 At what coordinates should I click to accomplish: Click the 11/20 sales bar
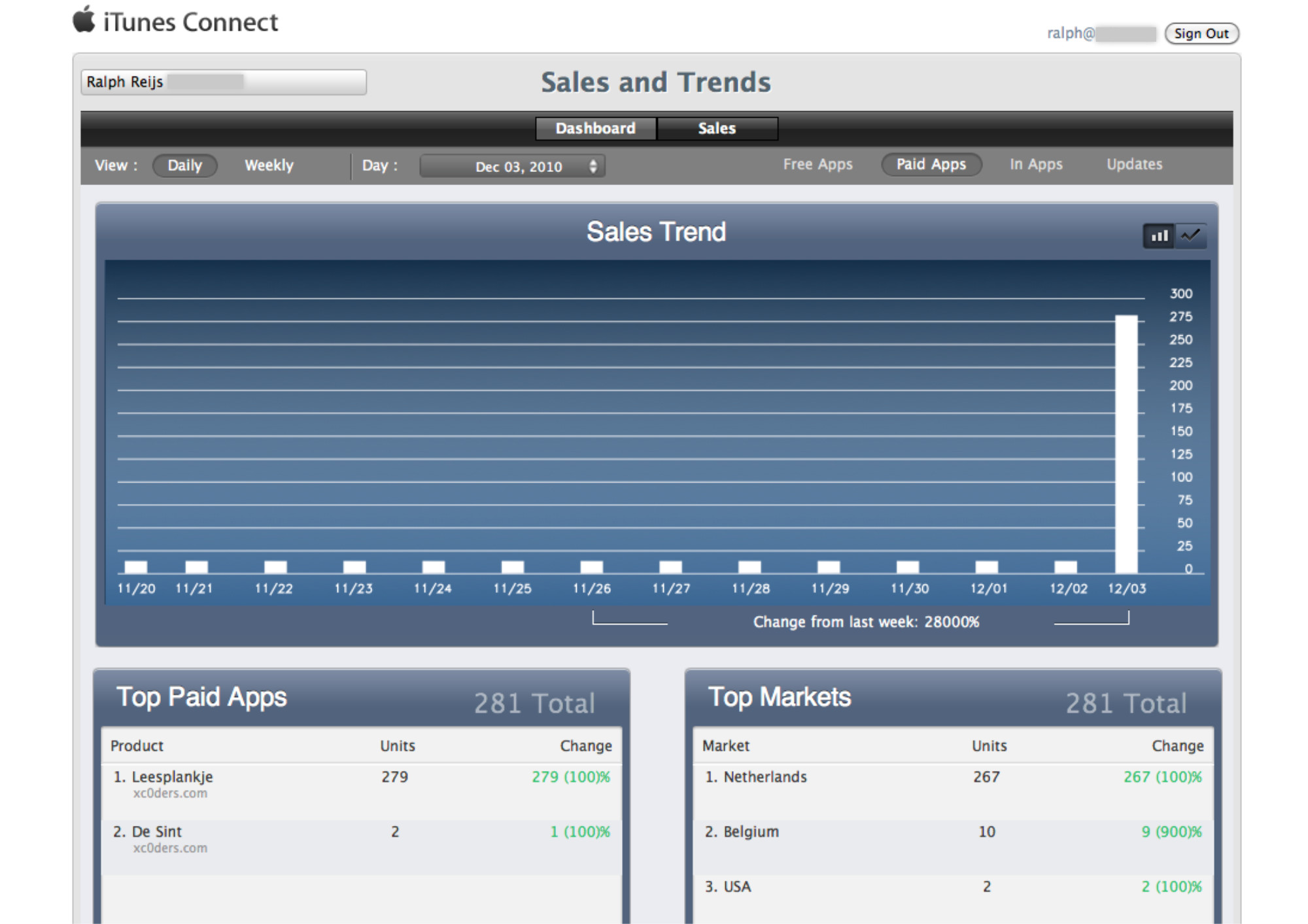point(136,567)
